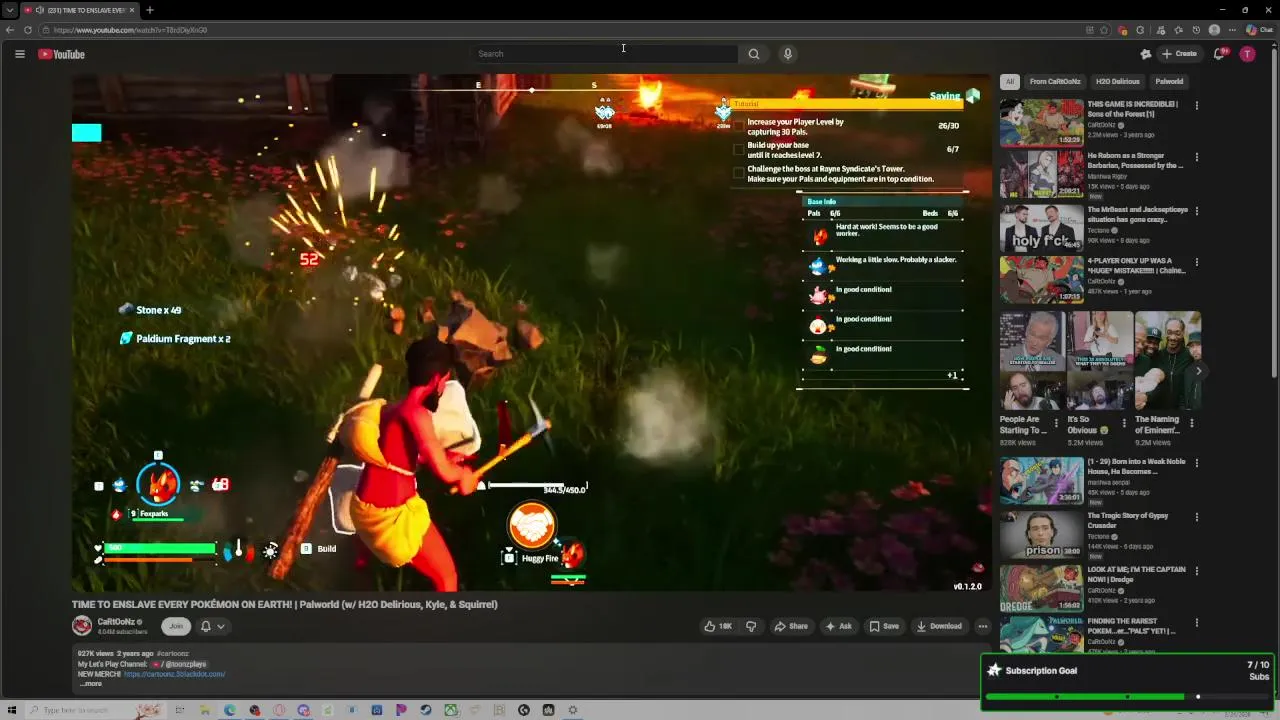Open browser settings and more ellipsis

click(x=1232, y=30)
